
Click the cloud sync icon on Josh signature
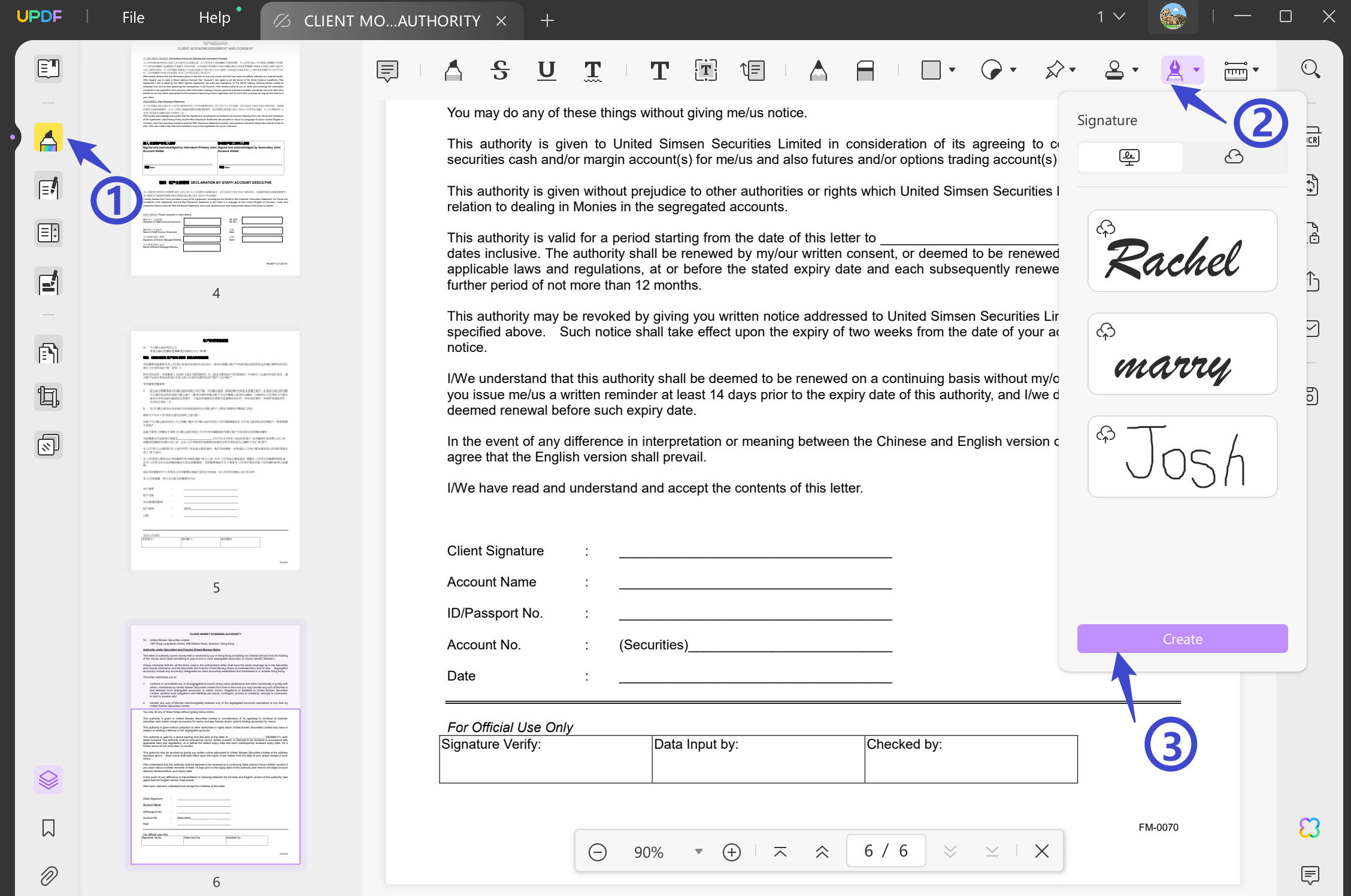(1105, 434)
